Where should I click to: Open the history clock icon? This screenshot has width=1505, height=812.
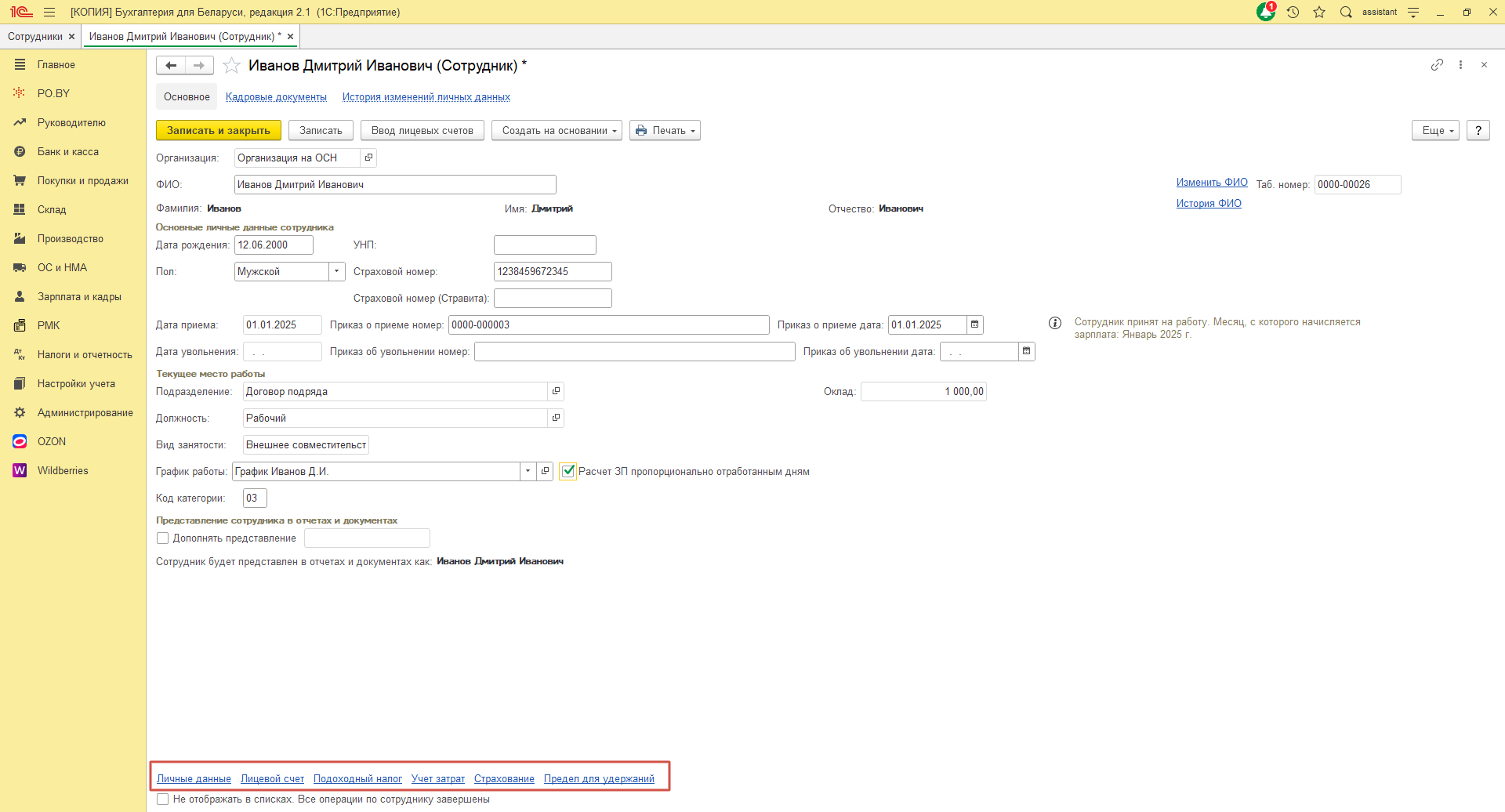[1293, 13]
